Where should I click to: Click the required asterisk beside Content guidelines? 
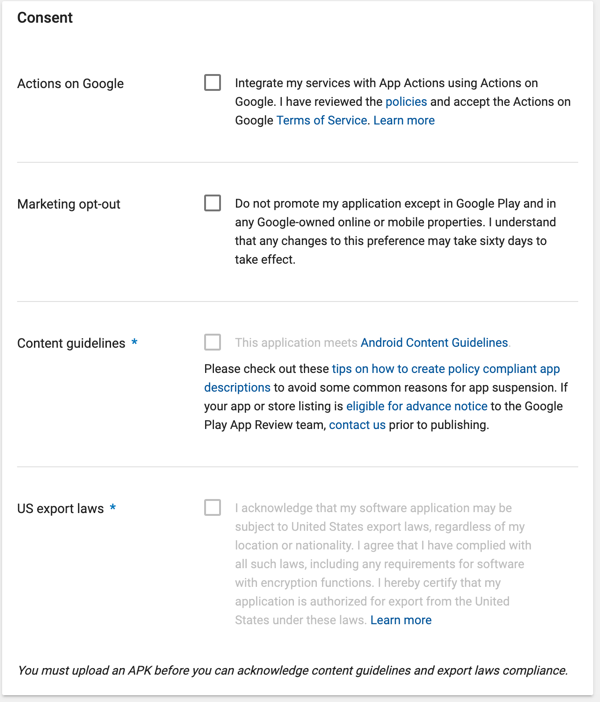click(x=134, y=342)
